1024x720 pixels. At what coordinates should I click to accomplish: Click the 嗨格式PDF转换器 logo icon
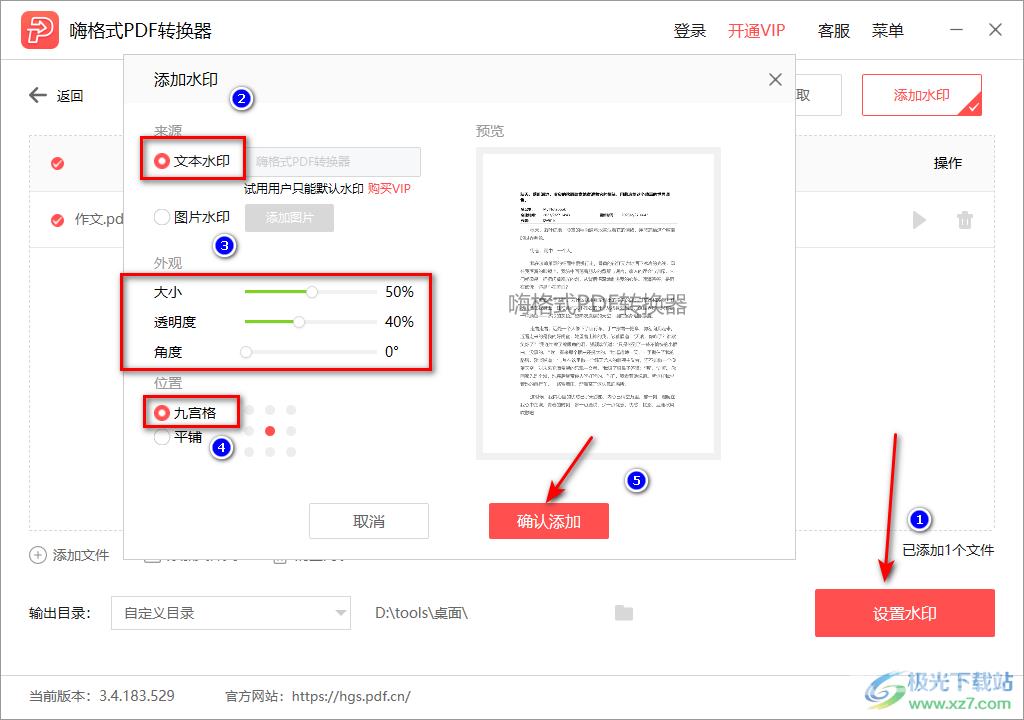coord(39,30)
